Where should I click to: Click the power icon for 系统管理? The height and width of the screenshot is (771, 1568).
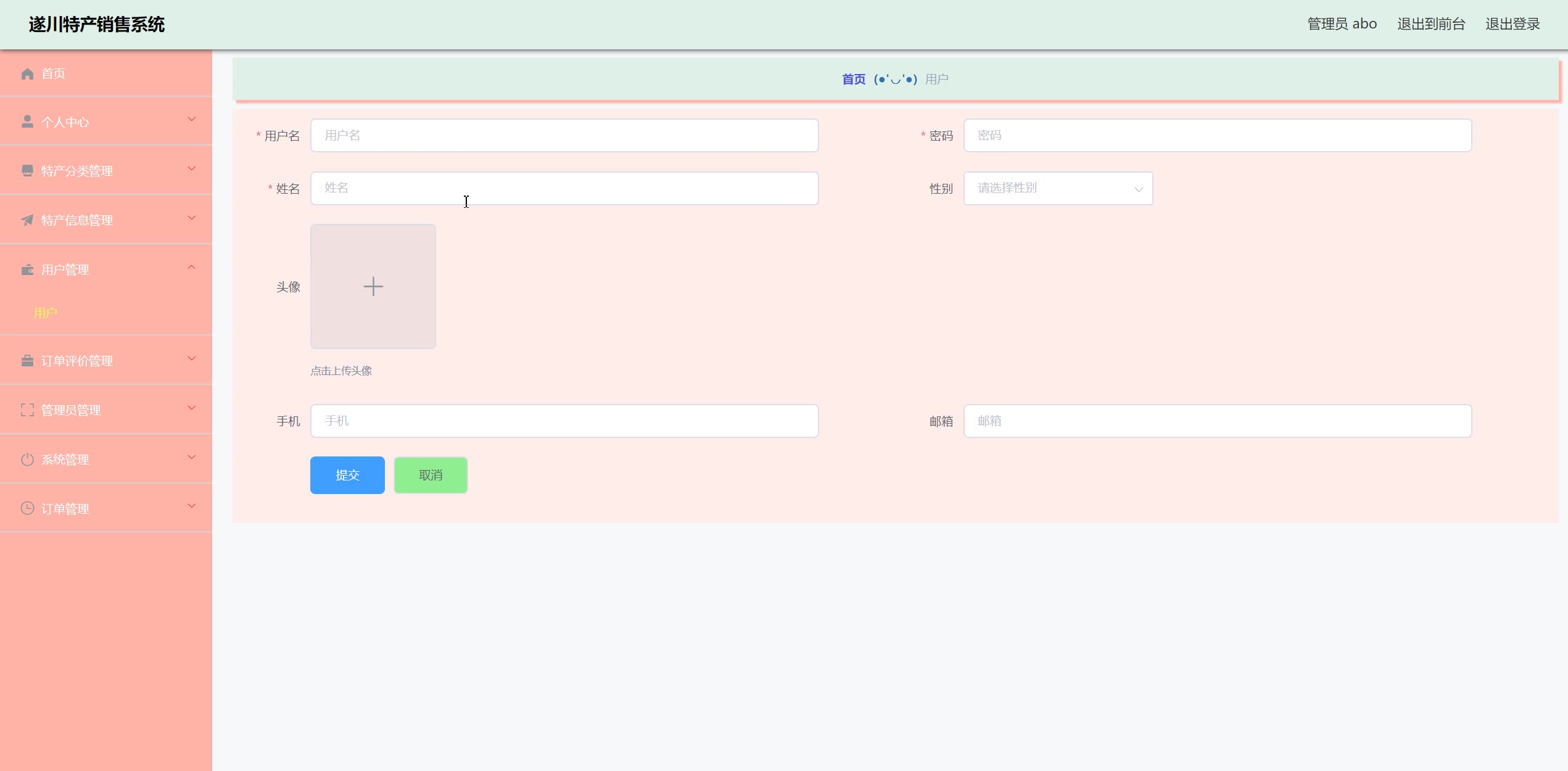(x=27, y=460)
